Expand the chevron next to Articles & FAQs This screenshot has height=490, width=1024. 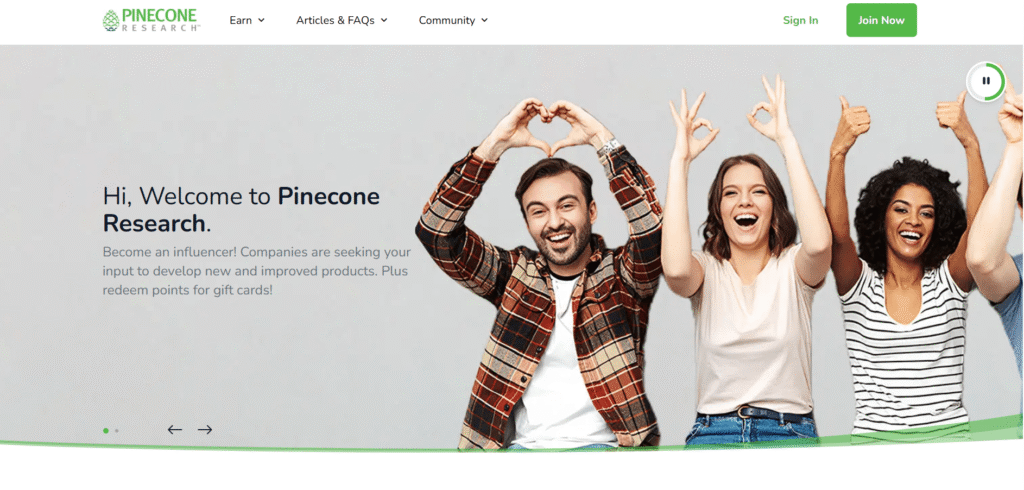(x=384, y=20)
